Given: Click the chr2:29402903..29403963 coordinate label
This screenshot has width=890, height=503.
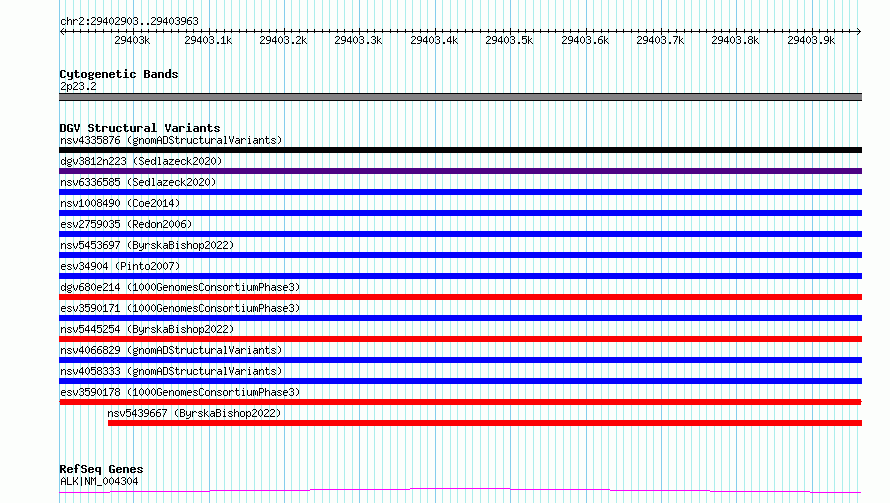Looking at the screenshot, I should pos(129,21).
